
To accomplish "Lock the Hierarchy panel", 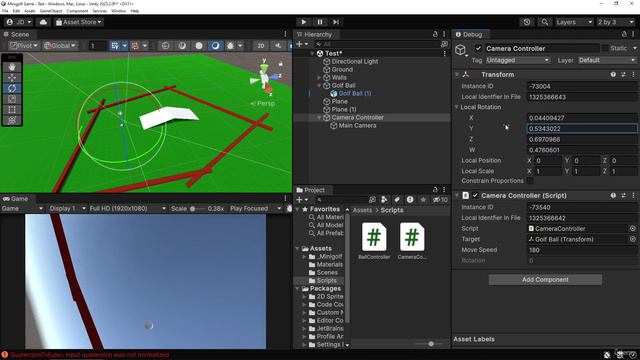I will point(435,34).
